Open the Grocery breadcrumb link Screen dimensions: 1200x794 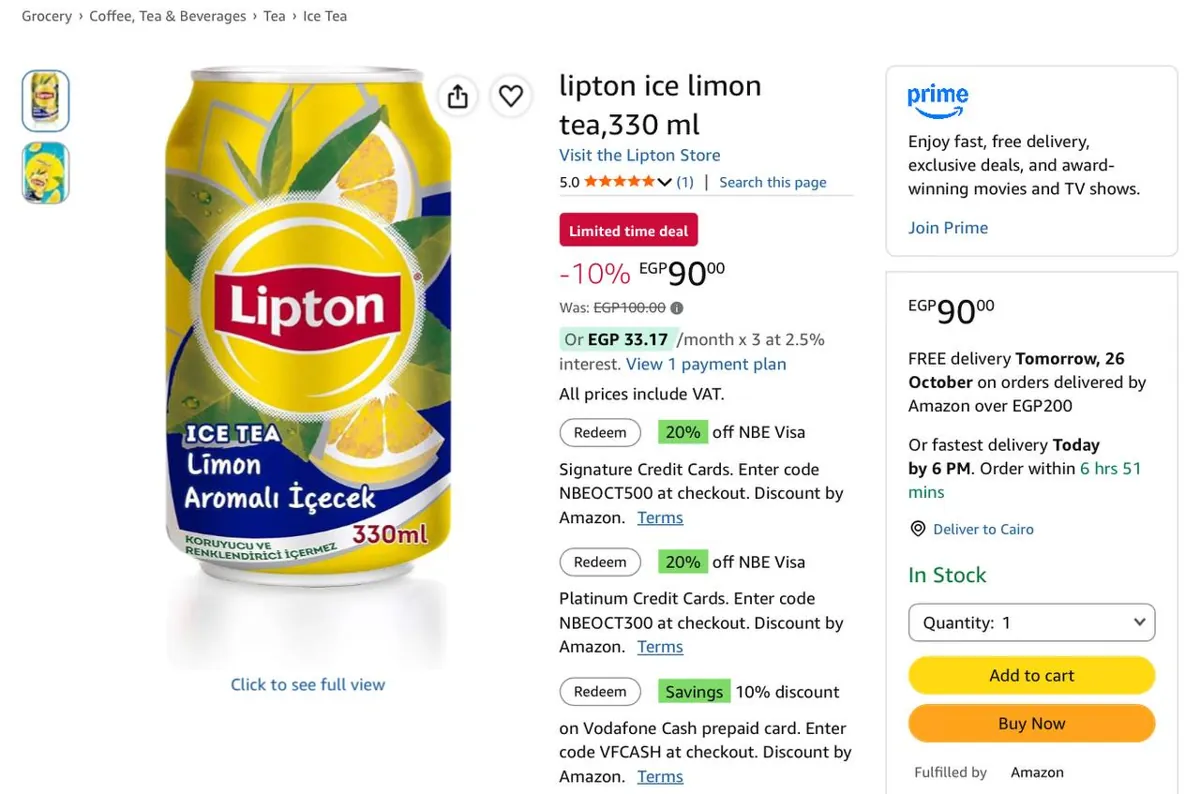click(47, 16)
